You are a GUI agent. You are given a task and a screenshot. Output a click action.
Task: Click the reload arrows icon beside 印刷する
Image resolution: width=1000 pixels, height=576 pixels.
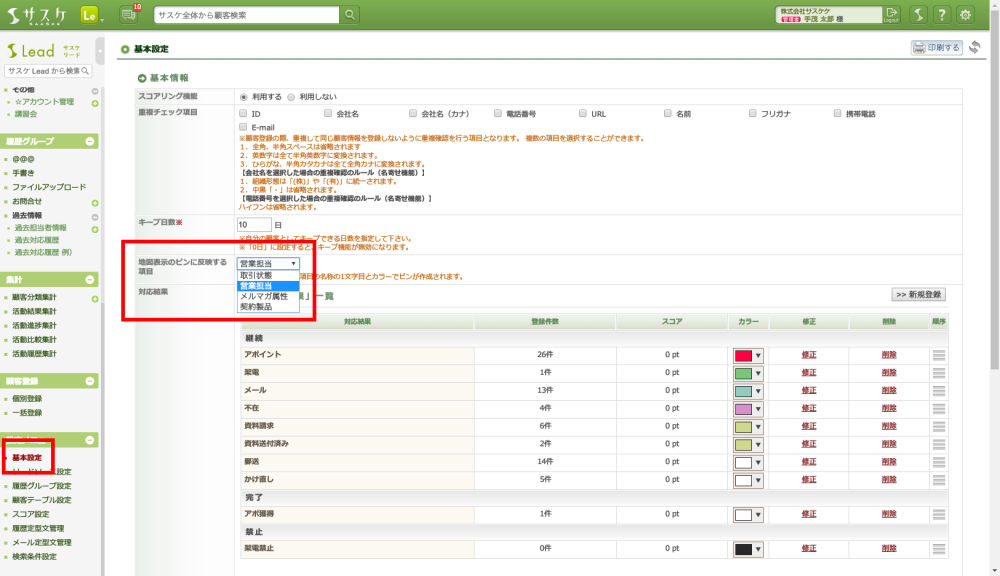tap(974, 47)
